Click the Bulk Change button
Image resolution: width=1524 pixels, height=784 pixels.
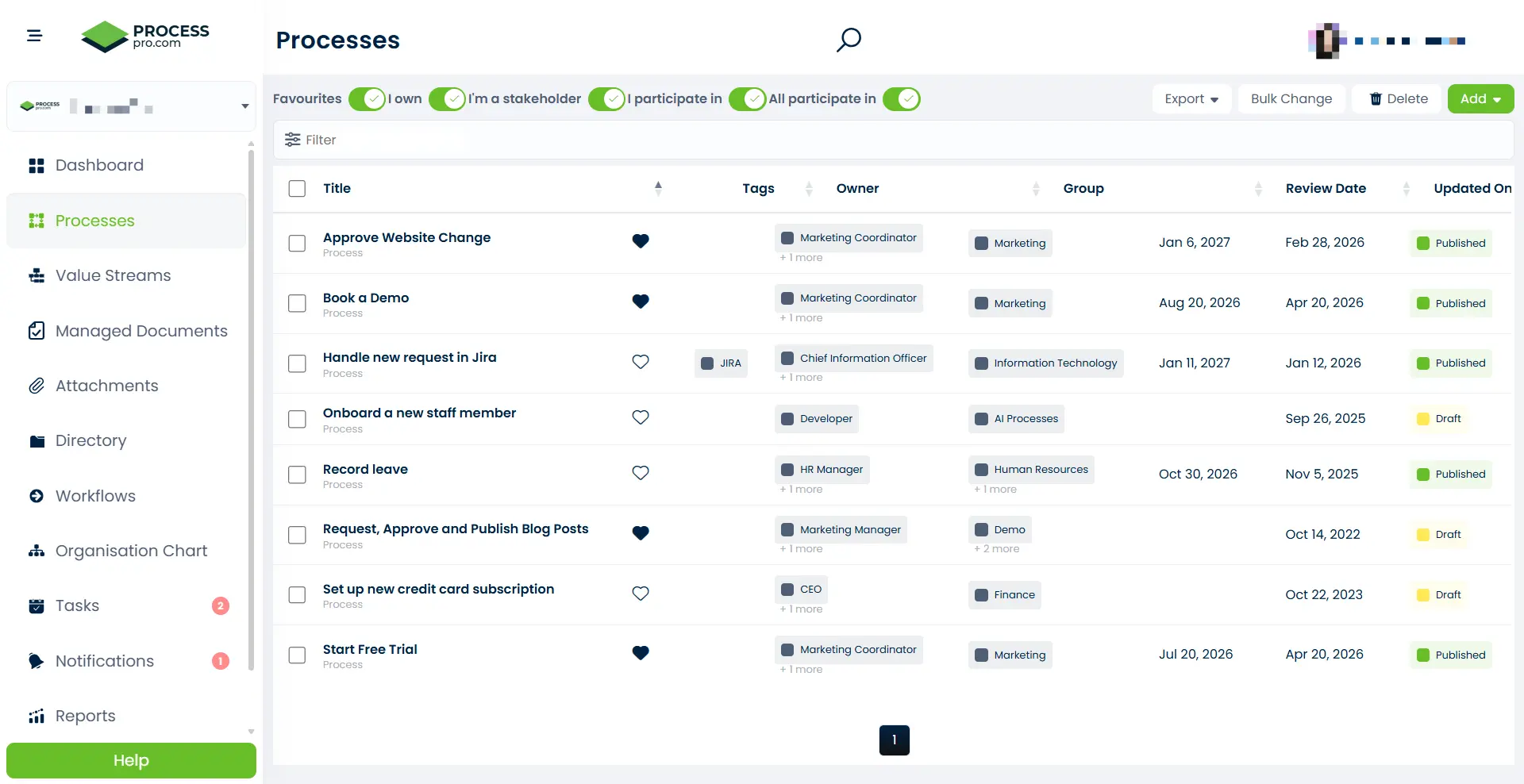pos(1291,99)
